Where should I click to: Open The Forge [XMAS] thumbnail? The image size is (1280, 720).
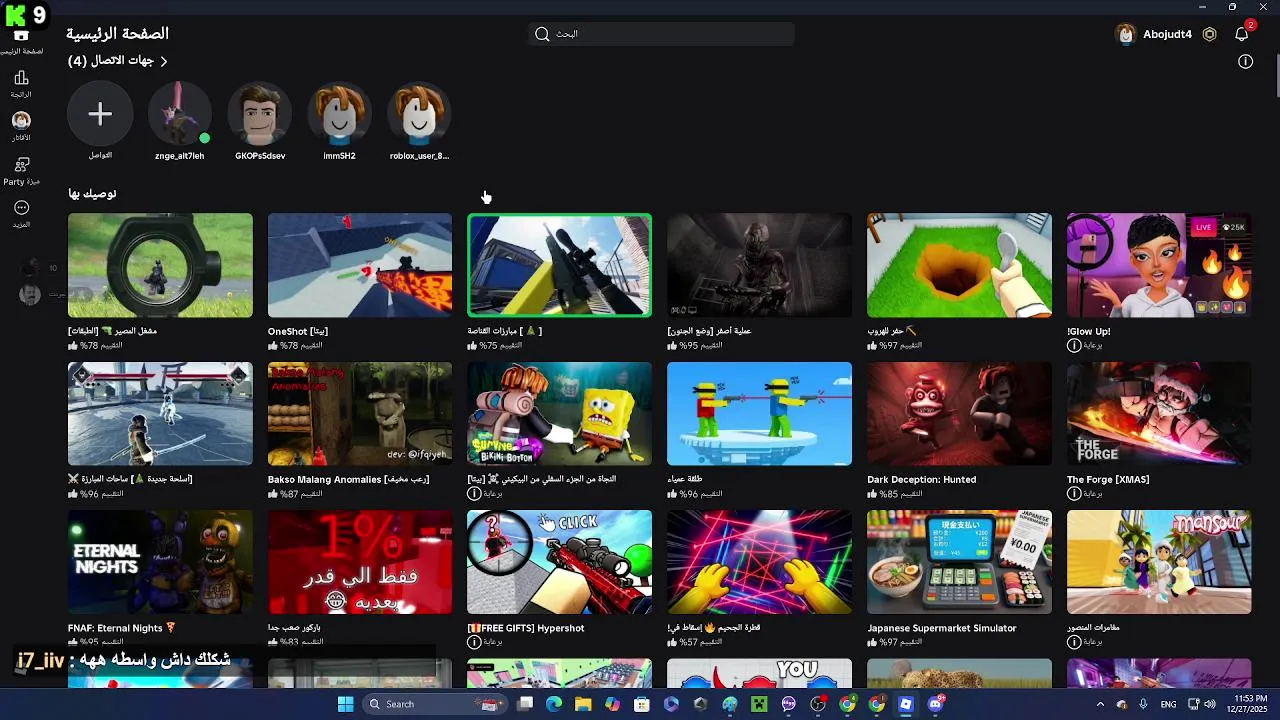(x=1159, y=414)
